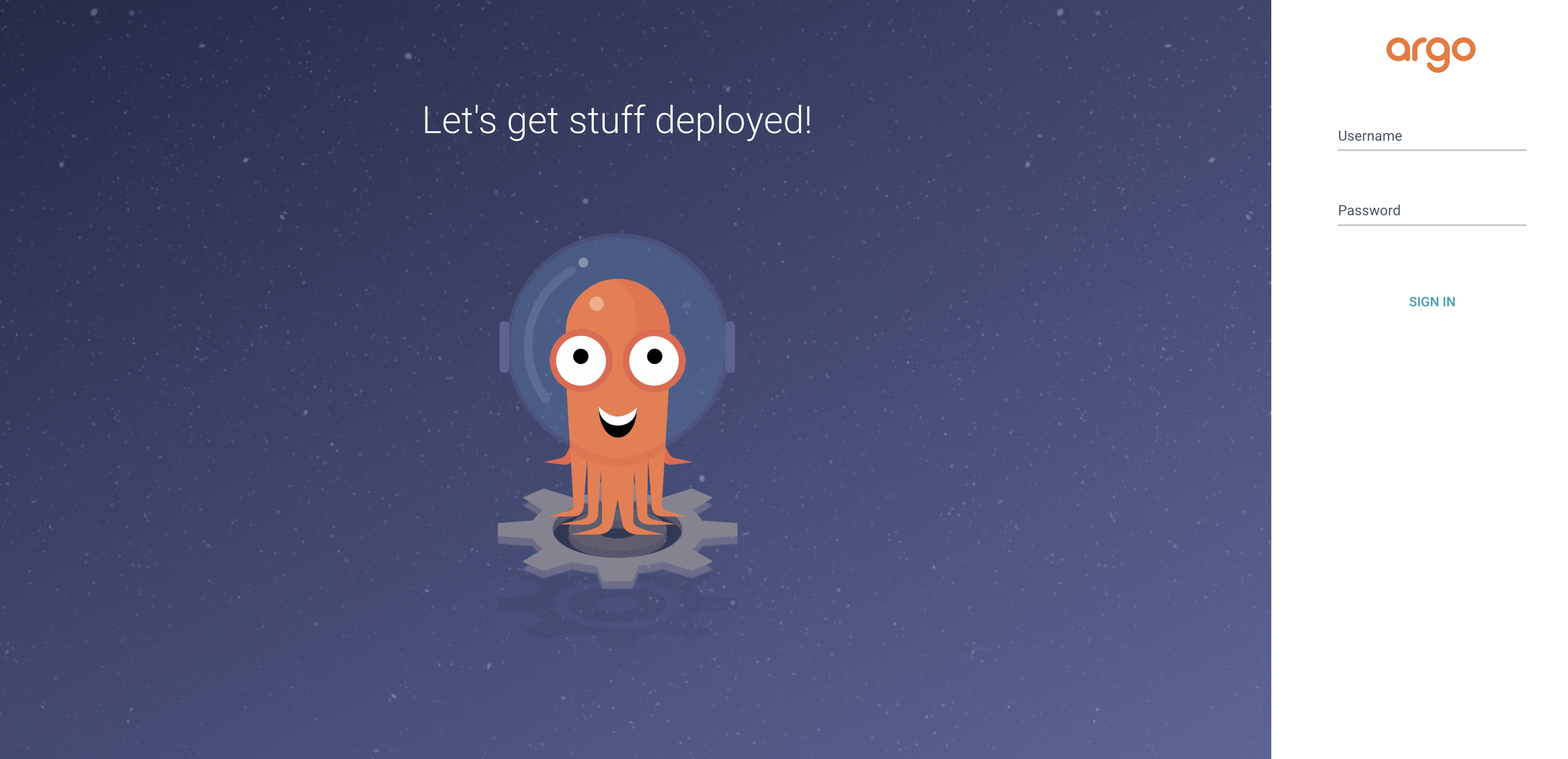
Task: Click the Username field label
Action: pyautogui.click(x=1369, y=136)
